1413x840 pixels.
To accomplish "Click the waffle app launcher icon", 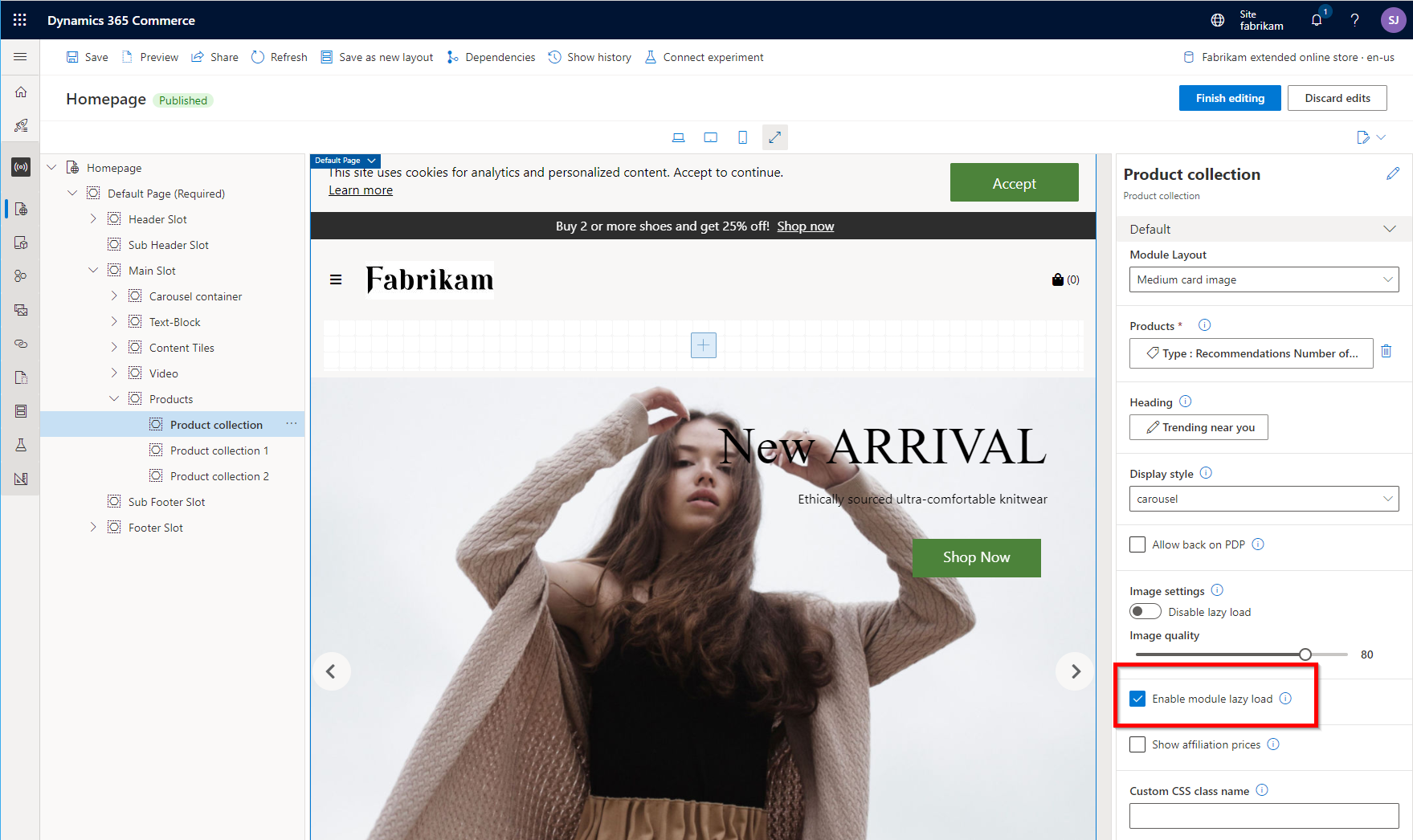I will [19, 19].
